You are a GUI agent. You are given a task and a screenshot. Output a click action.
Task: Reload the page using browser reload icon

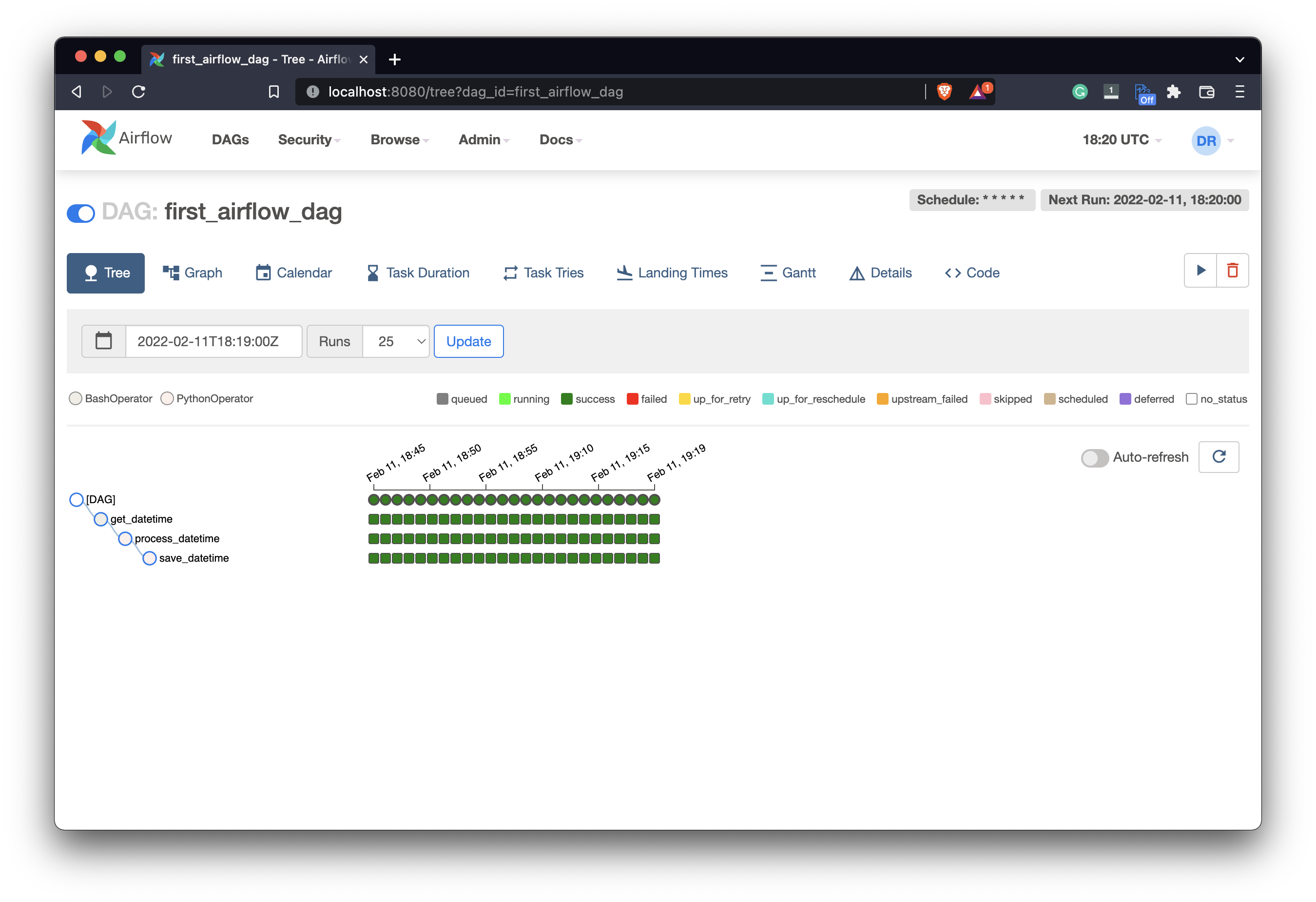click(139, 92)
